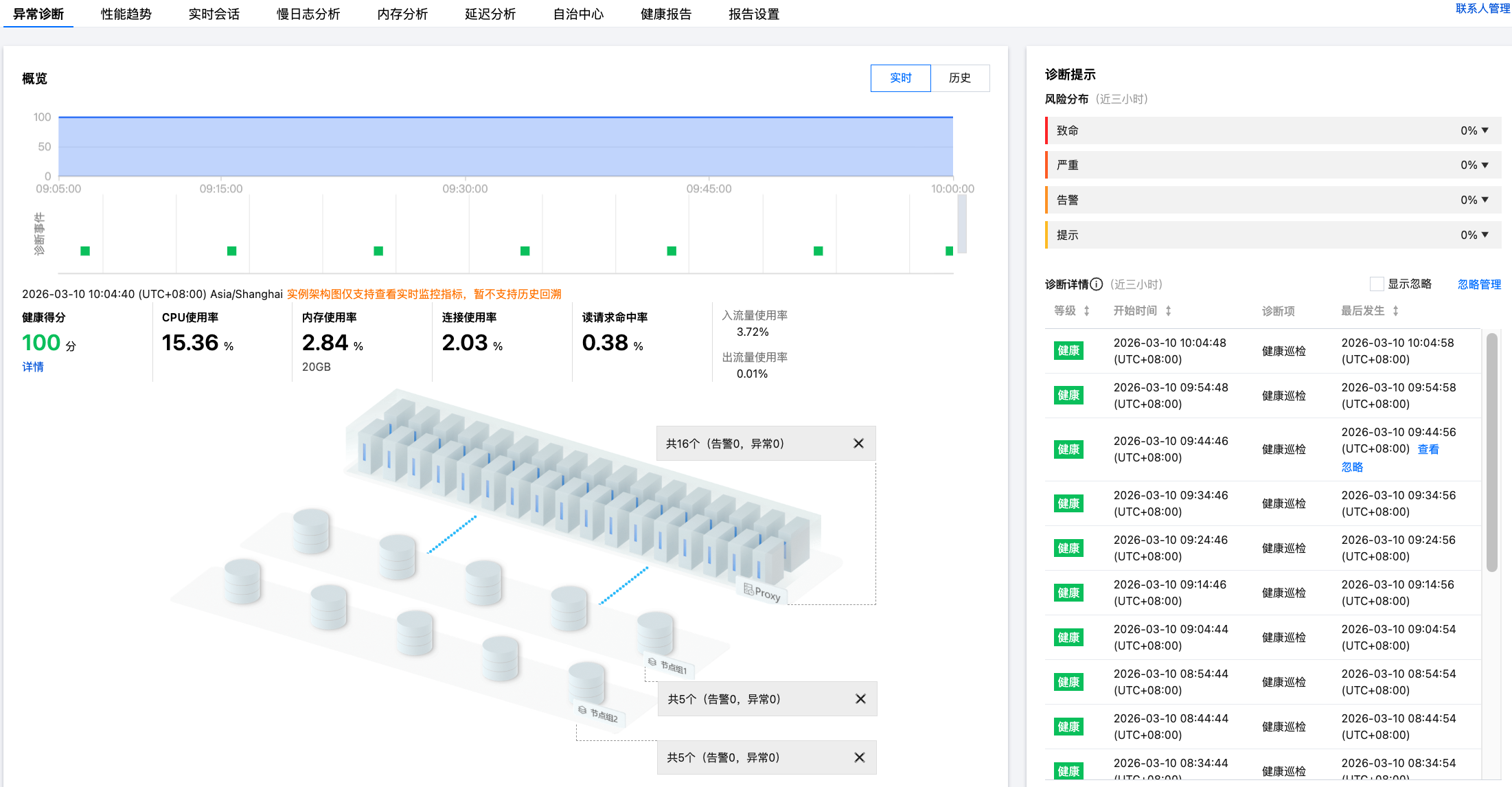Expand the 提示 risk level row

tap(1485, 235)
